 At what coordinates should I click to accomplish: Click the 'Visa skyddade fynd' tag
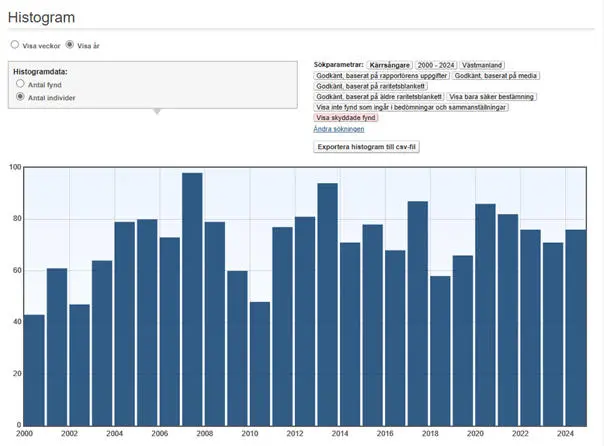[x=346, y=118]
